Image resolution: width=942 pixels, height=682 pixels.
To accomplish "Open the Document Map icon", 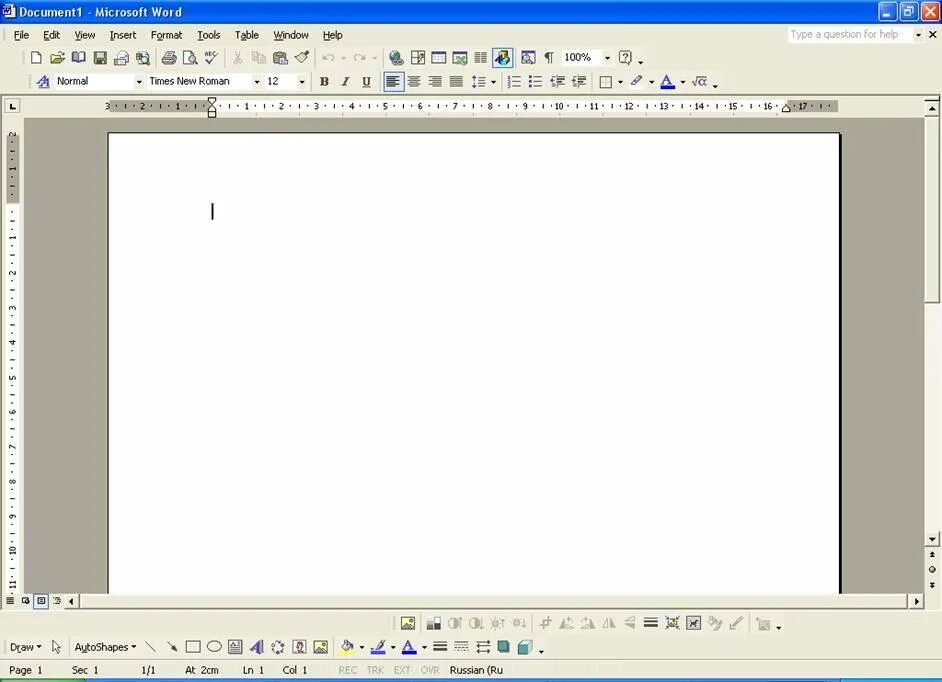I will click(x=528, y=58).
